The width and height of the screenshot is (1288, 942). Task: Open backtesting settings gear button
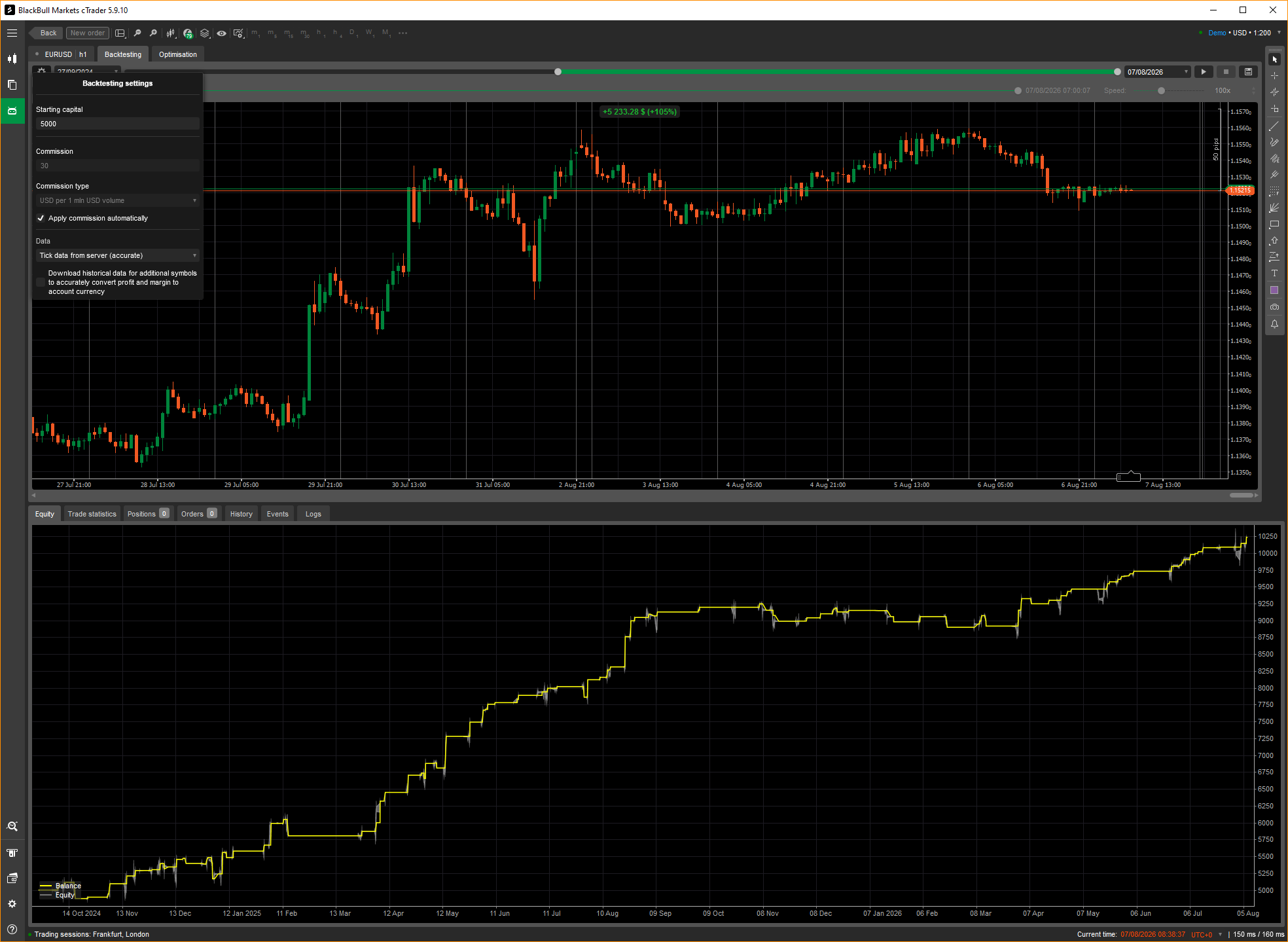pyautogui.click(x=42, y=71)
